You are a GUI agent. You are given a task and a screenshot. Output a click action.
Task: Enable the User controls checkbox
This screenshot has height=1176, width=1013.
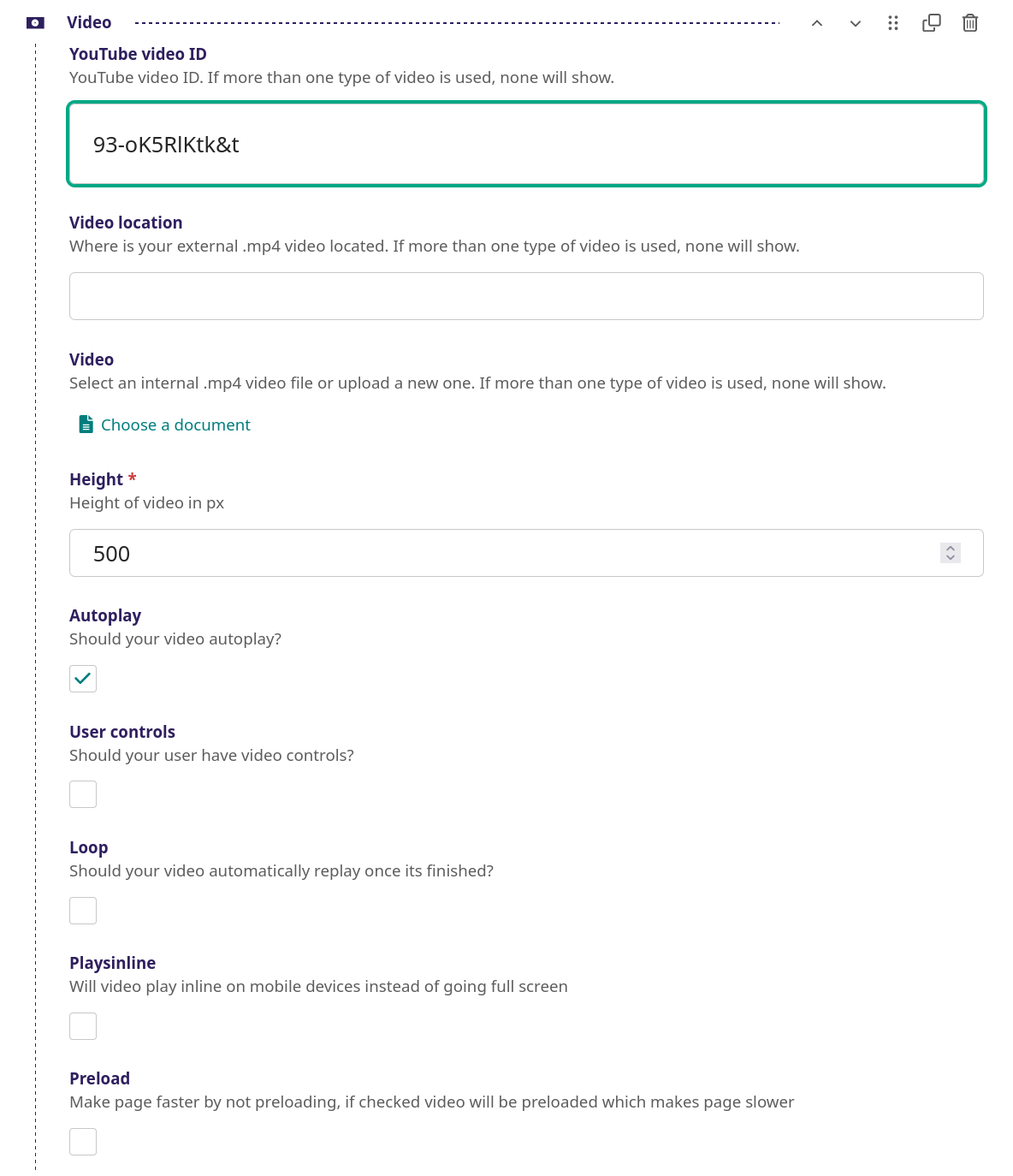pyautogui.click(x=83, y=794)
